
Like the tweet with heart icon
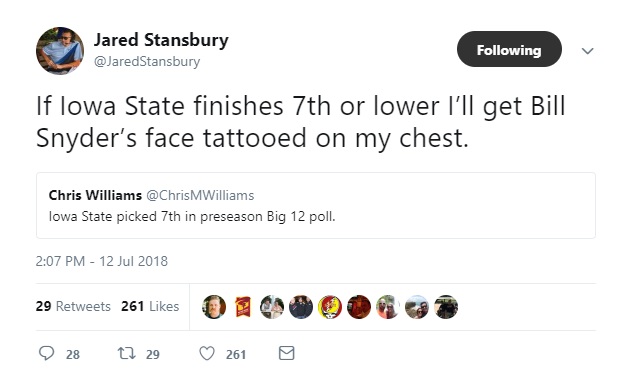pos(207,353)
